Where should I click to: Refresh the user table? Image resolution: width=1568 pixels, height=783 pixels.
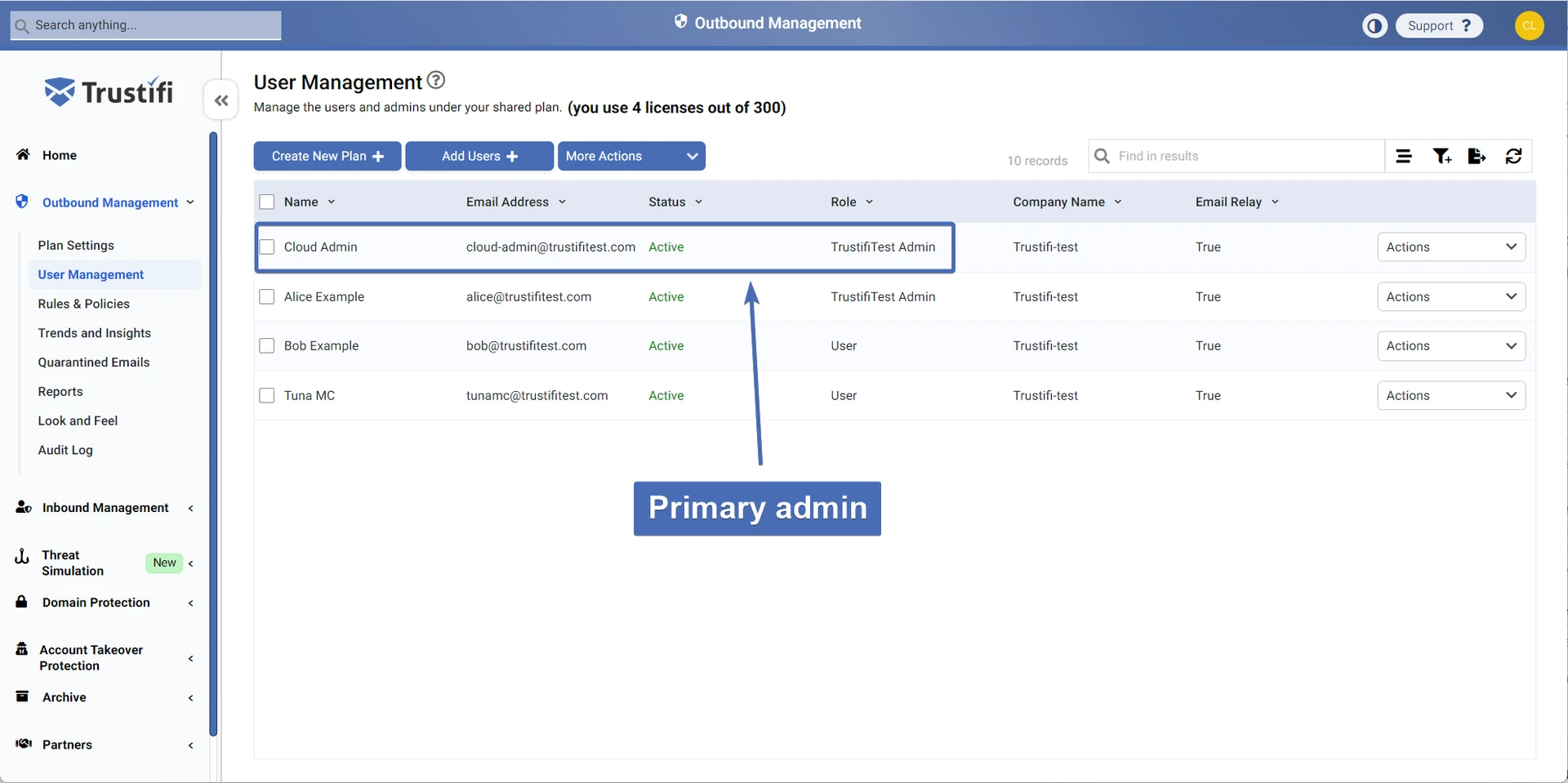[1513, 156]
